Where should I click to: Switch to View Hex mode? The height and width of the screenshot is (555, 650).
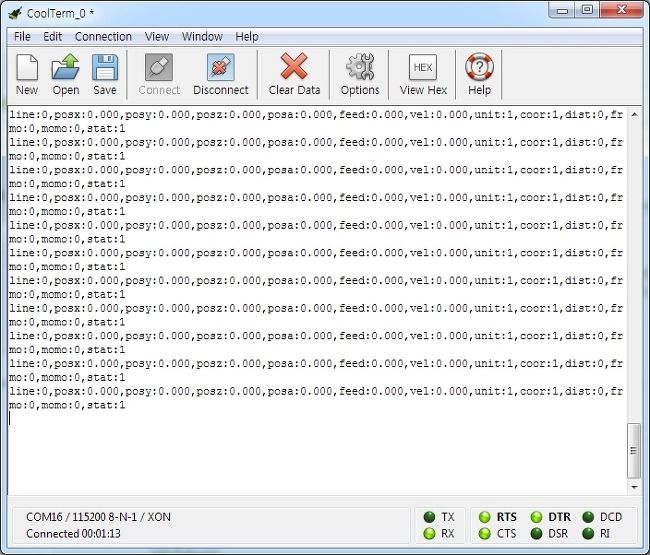423,67
